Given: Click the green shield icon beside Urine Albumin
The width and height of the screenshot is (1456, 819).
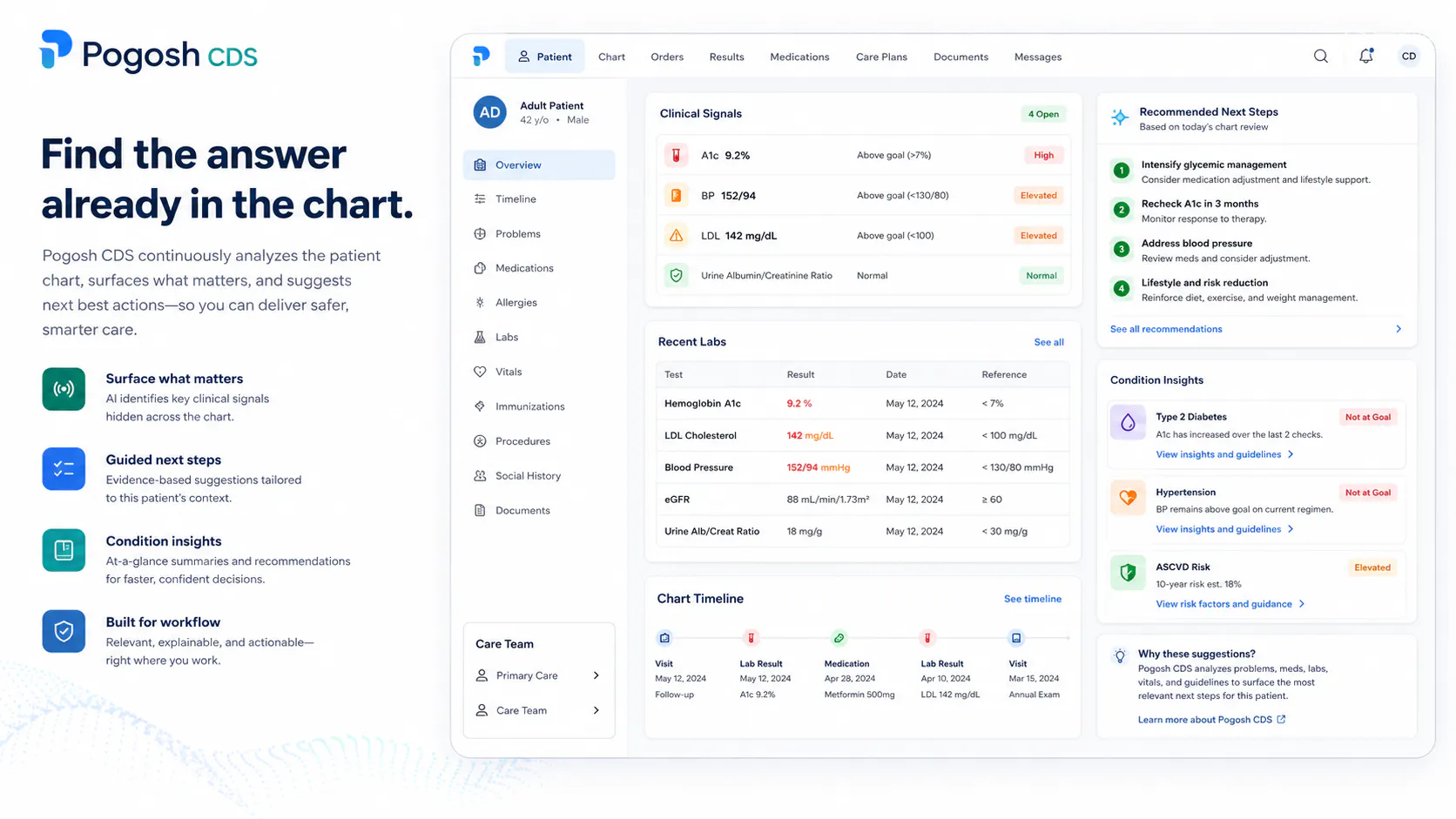Looking at the screenshot, I should point(676,275).
